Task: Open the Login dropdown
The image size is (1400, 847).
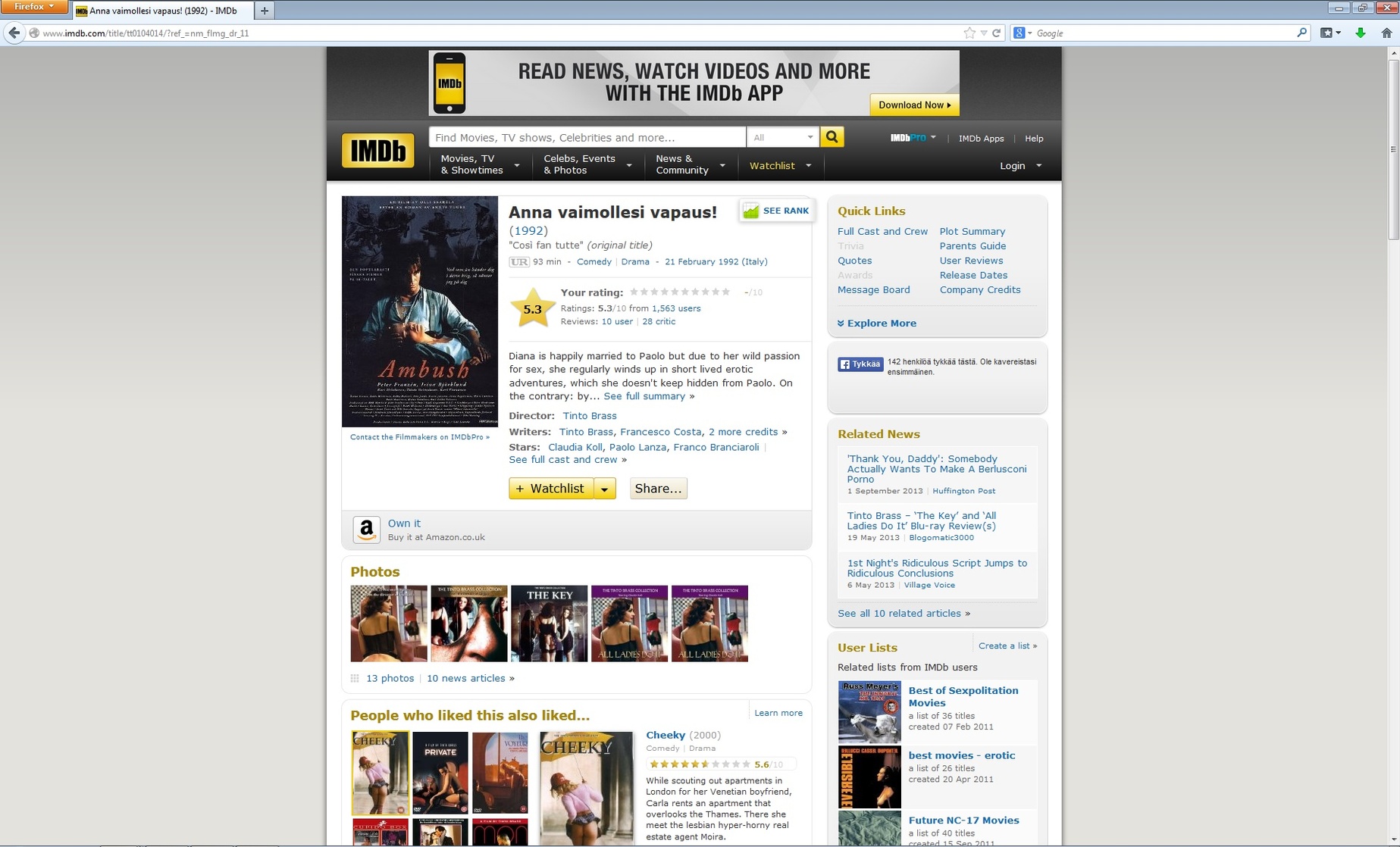Action: pos(1020,165)
